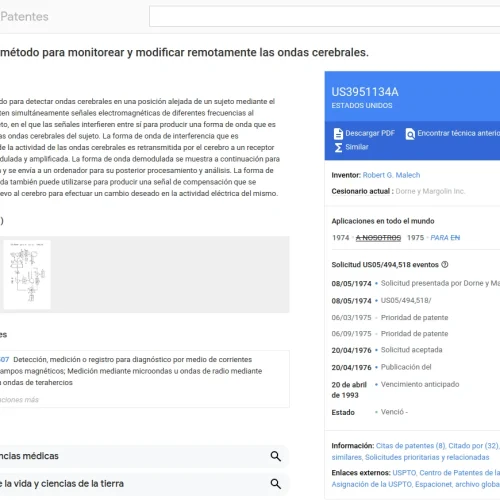
Task: Open Citado por (32) link
Action: (x=473, y=446)
